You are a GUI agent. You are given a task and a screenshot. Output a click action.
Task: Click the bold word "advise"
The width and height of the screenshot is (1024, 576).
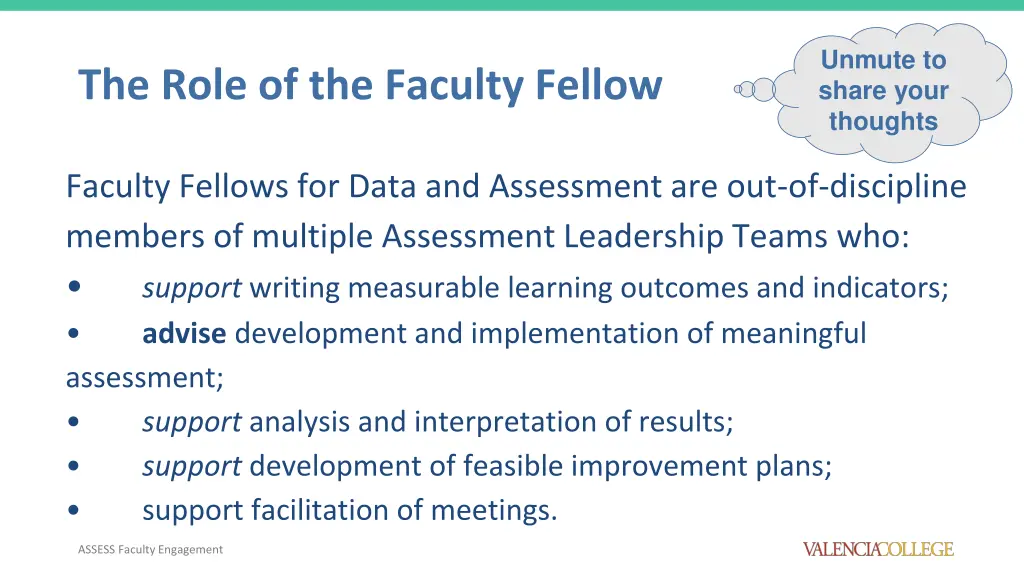click(x=184, y=334)
